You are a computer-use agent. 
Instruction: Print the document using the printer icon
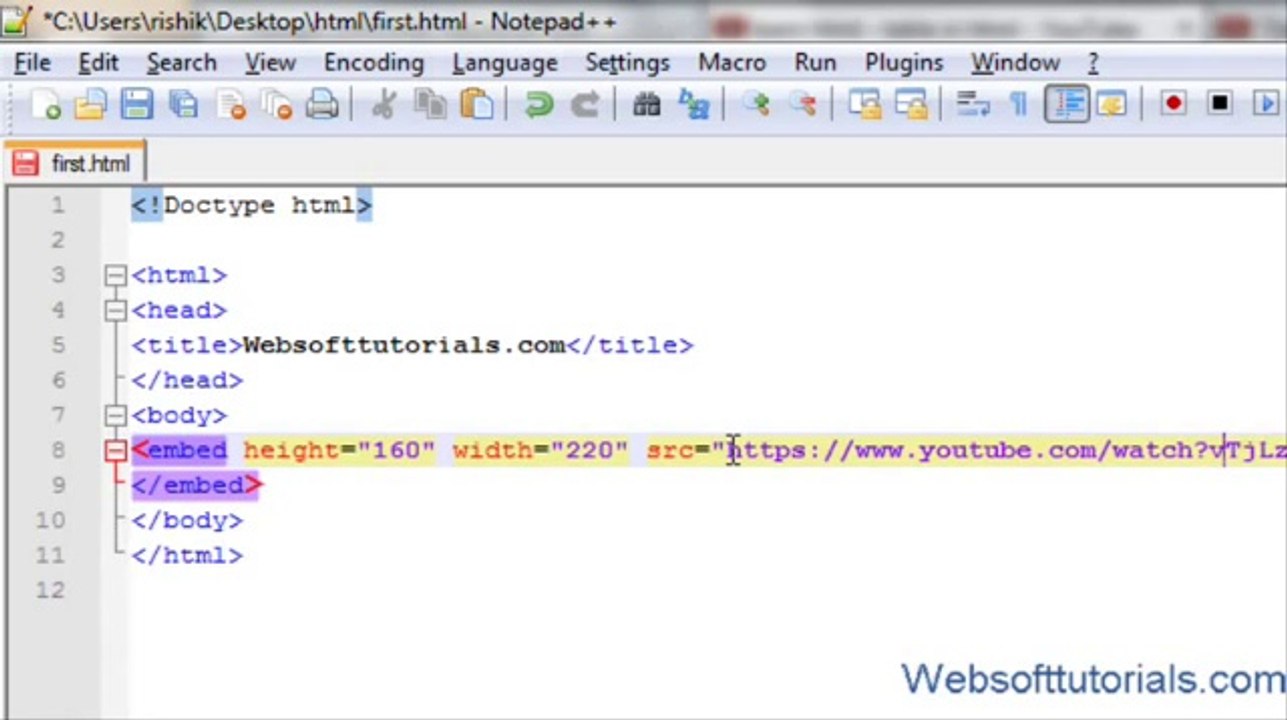[322, 104]
